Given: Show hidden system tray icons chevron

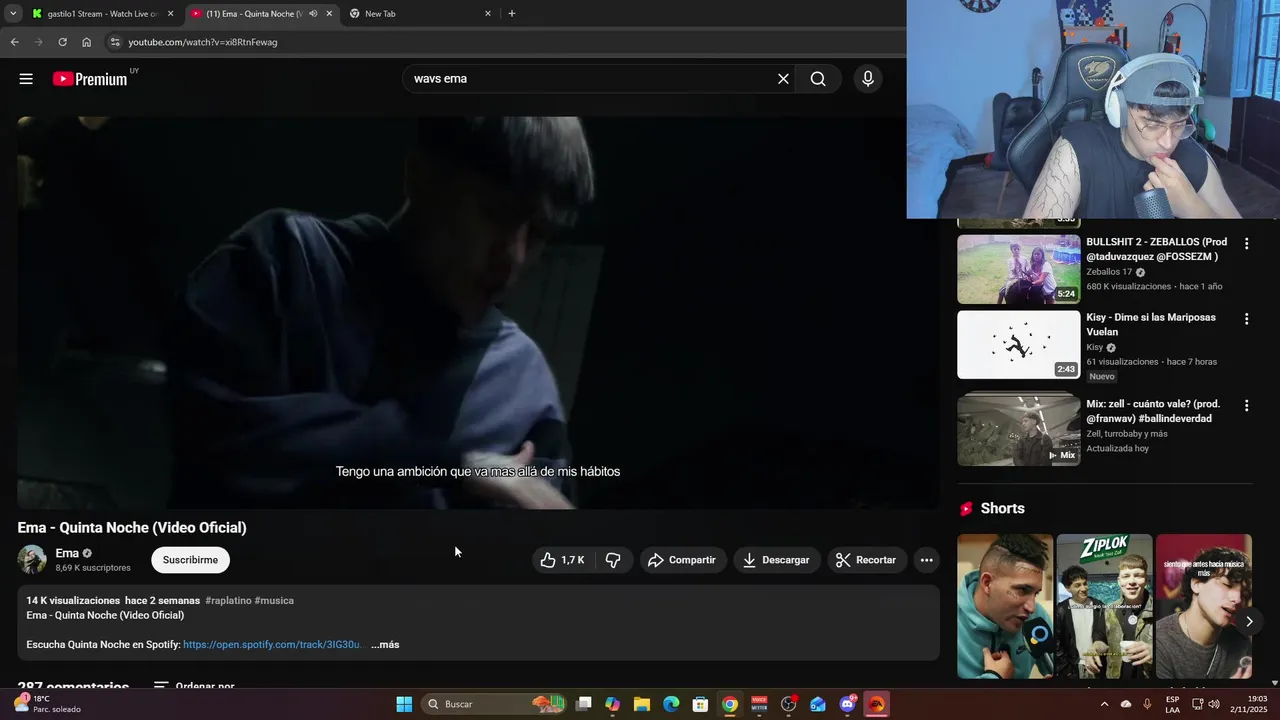Looking at the screenshot, I should (1104, 704).
